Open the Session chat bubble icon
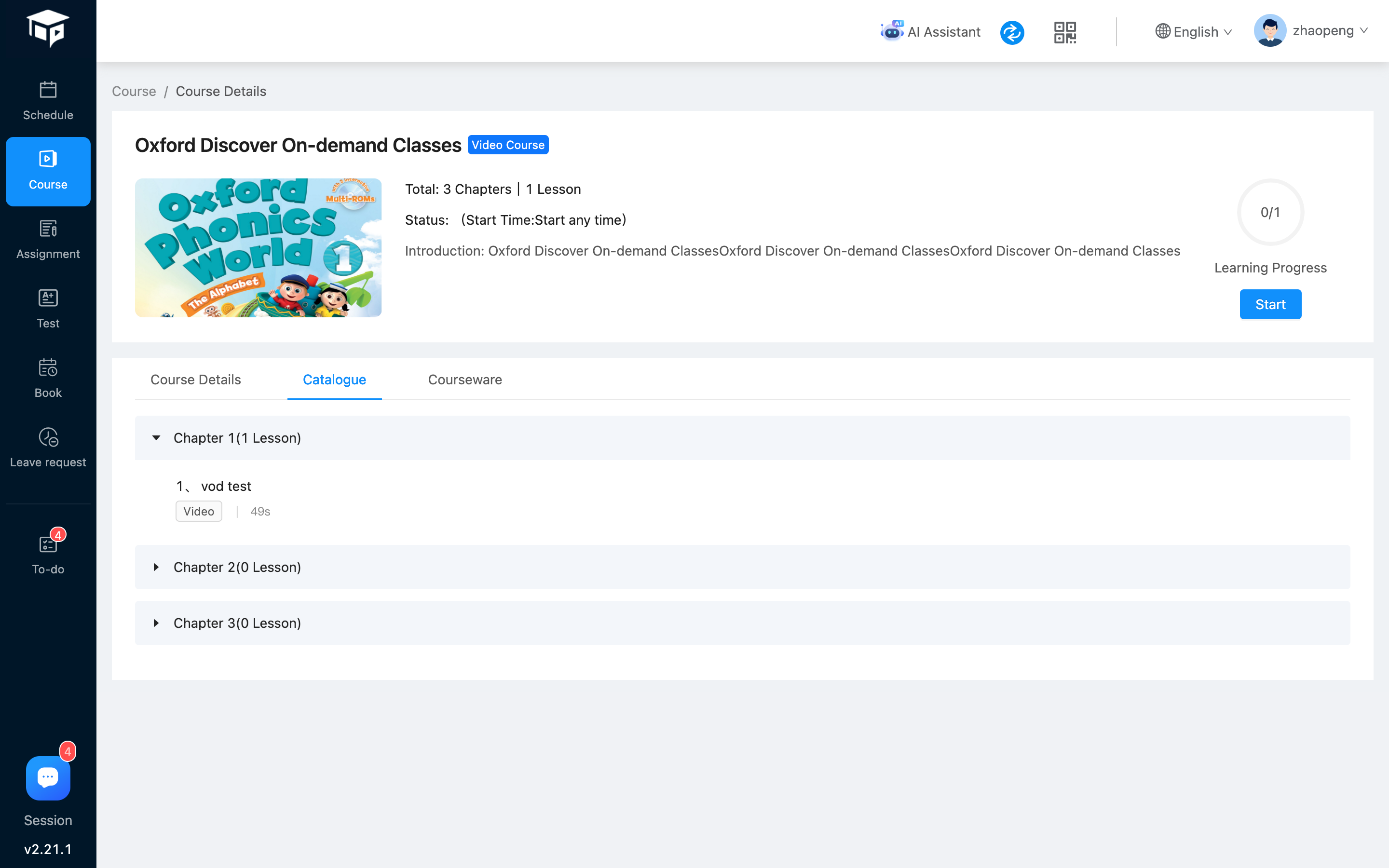1389x868 pixels. coord(48,778)
